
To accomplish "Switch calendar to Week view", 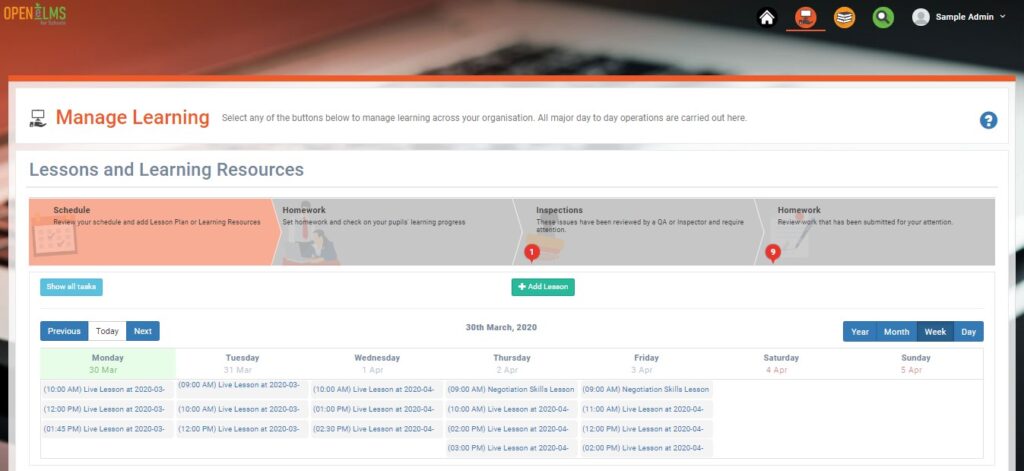I will click(935, 332).
